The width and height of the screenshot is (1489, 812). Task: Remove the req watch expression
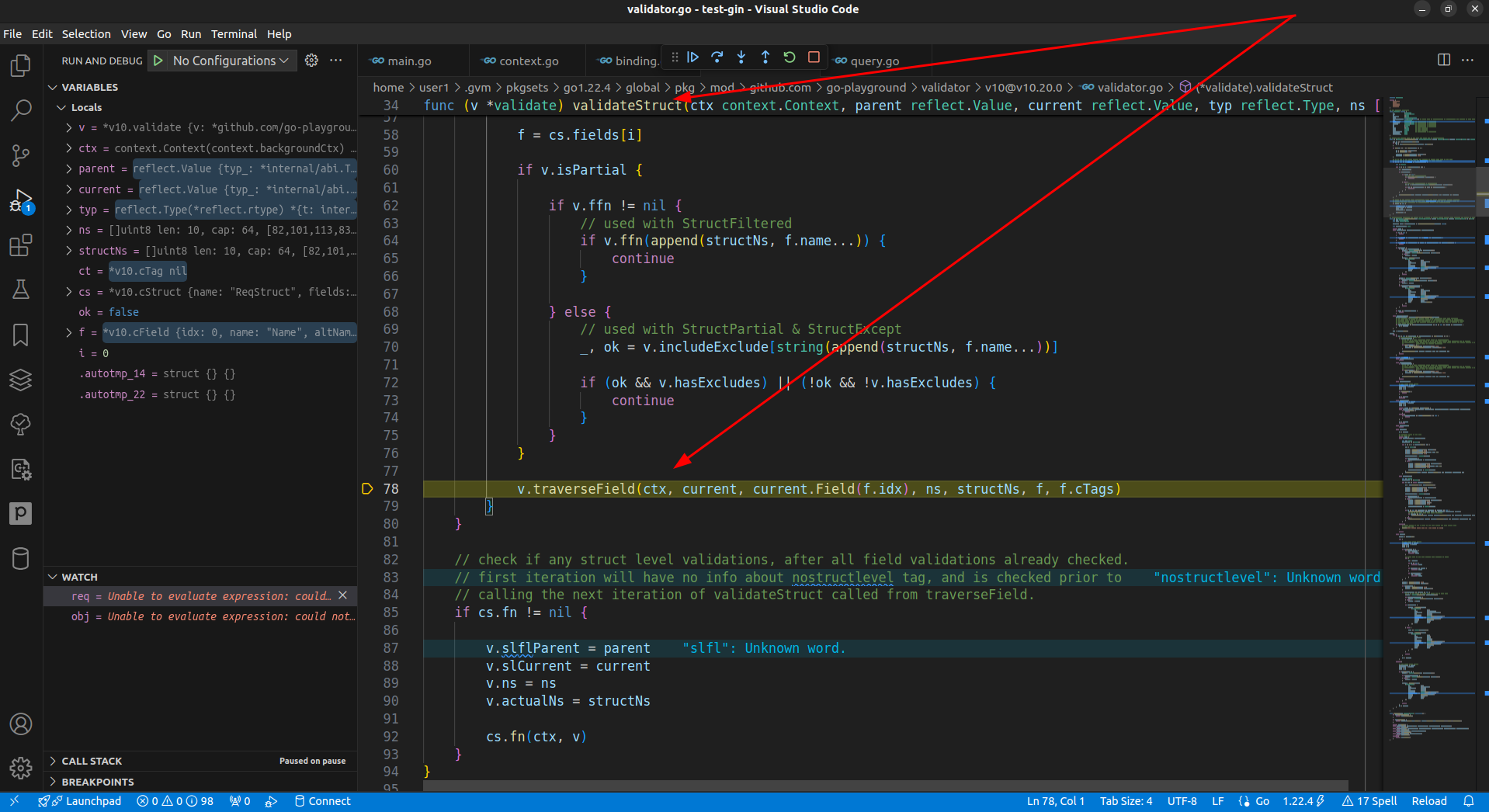coord(342,595)
